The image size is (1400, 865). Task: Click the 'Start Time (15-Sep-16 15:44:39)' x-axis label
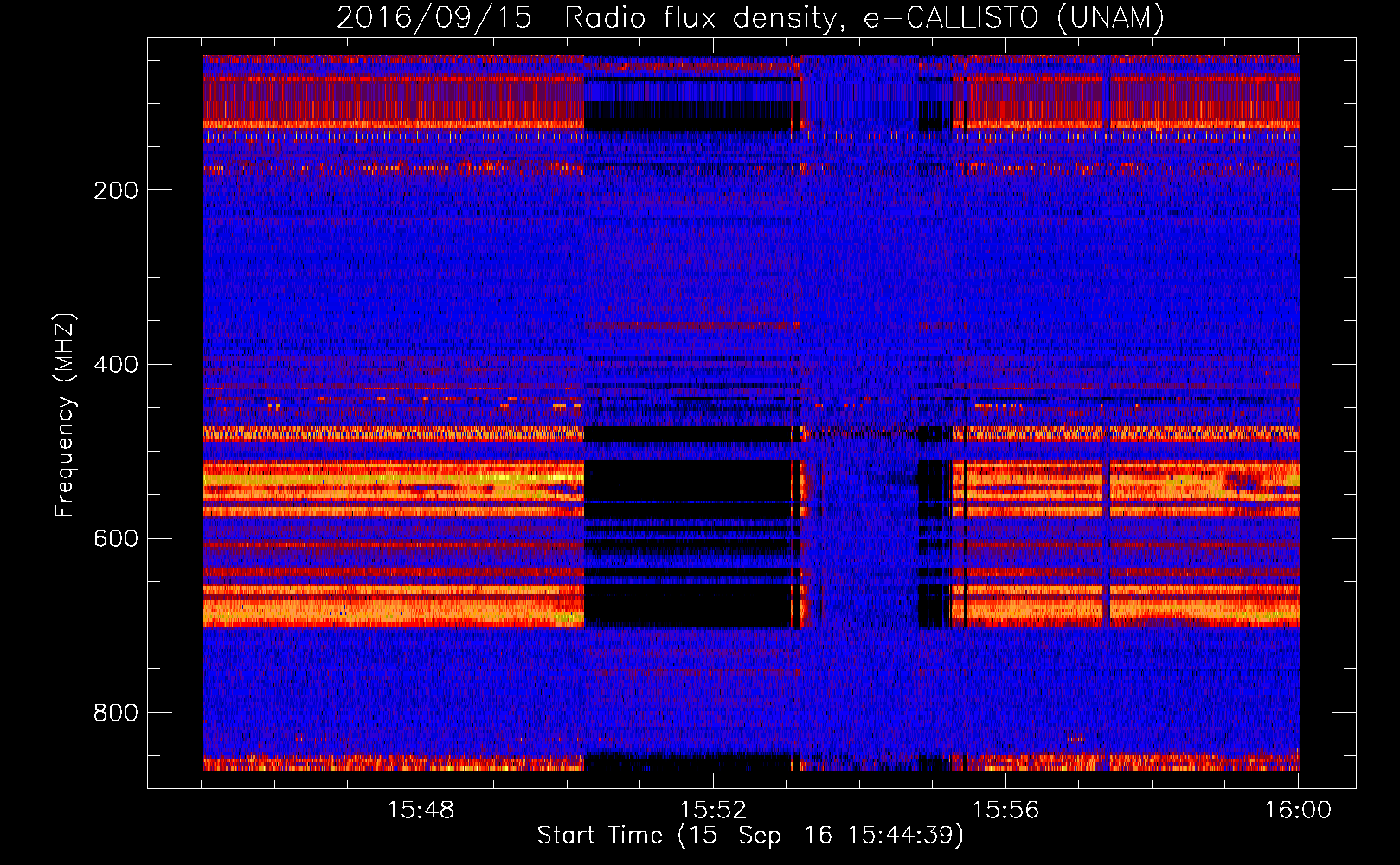tap(750, 836)
